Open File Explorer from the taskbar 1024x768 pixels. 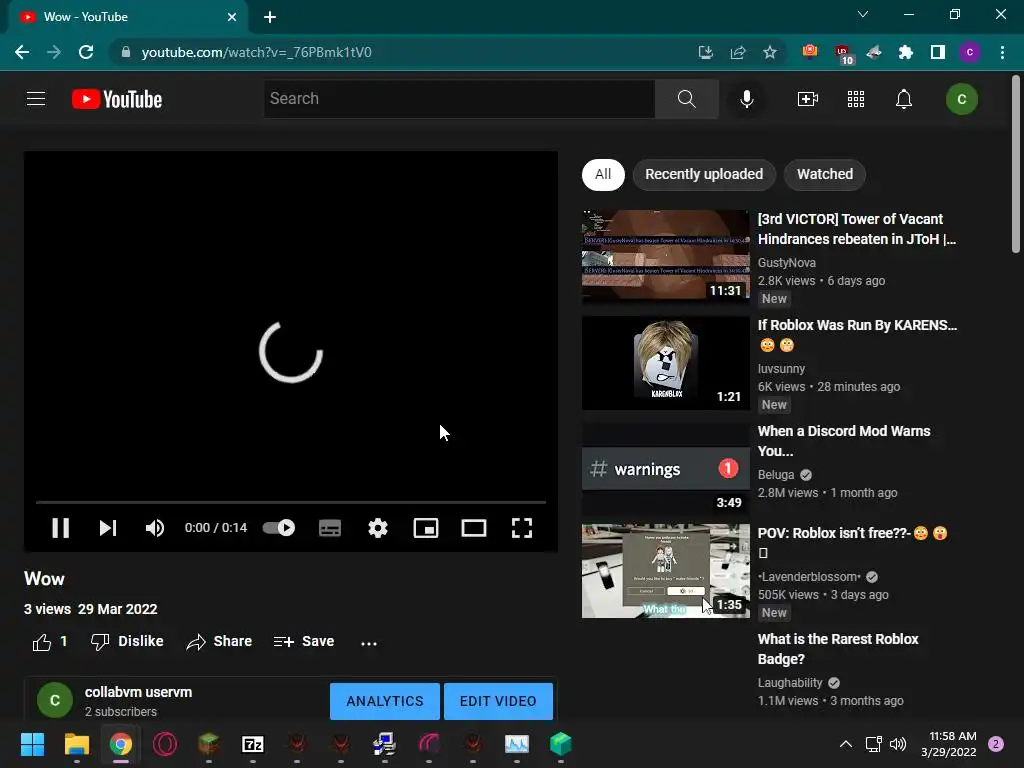pos(76,744)
